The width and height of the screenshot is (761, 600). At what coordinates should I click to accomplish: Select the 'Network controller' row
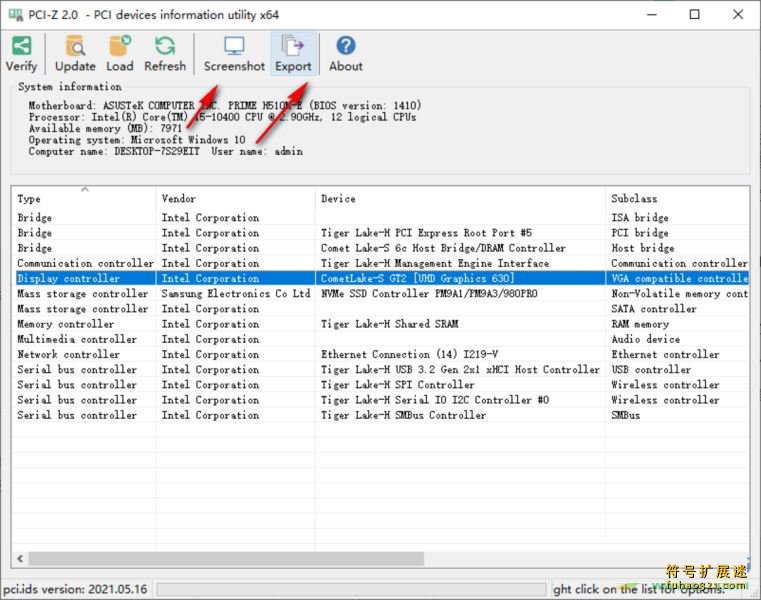(x=381, y=354)
